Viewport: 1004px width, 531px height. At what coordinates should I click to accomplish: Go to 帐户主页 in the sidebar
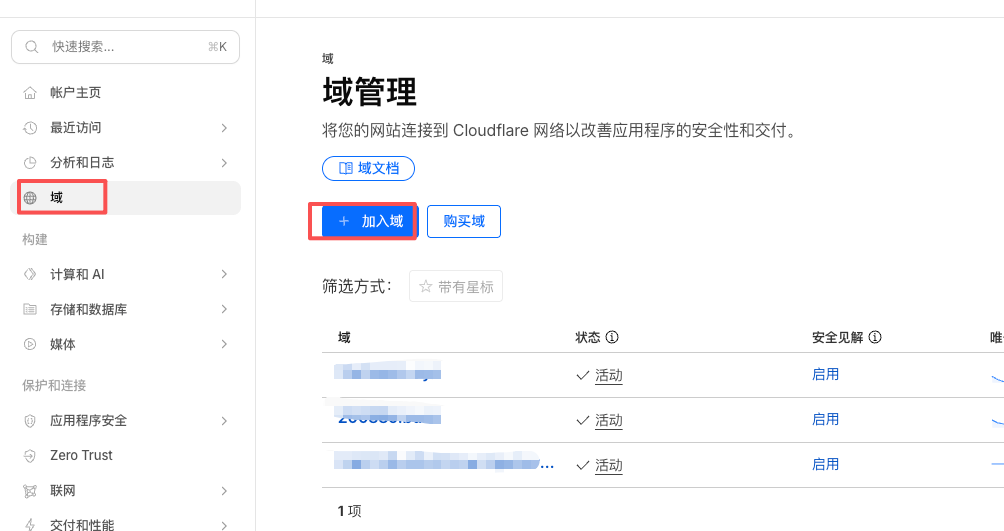click(x=76, y=93)
